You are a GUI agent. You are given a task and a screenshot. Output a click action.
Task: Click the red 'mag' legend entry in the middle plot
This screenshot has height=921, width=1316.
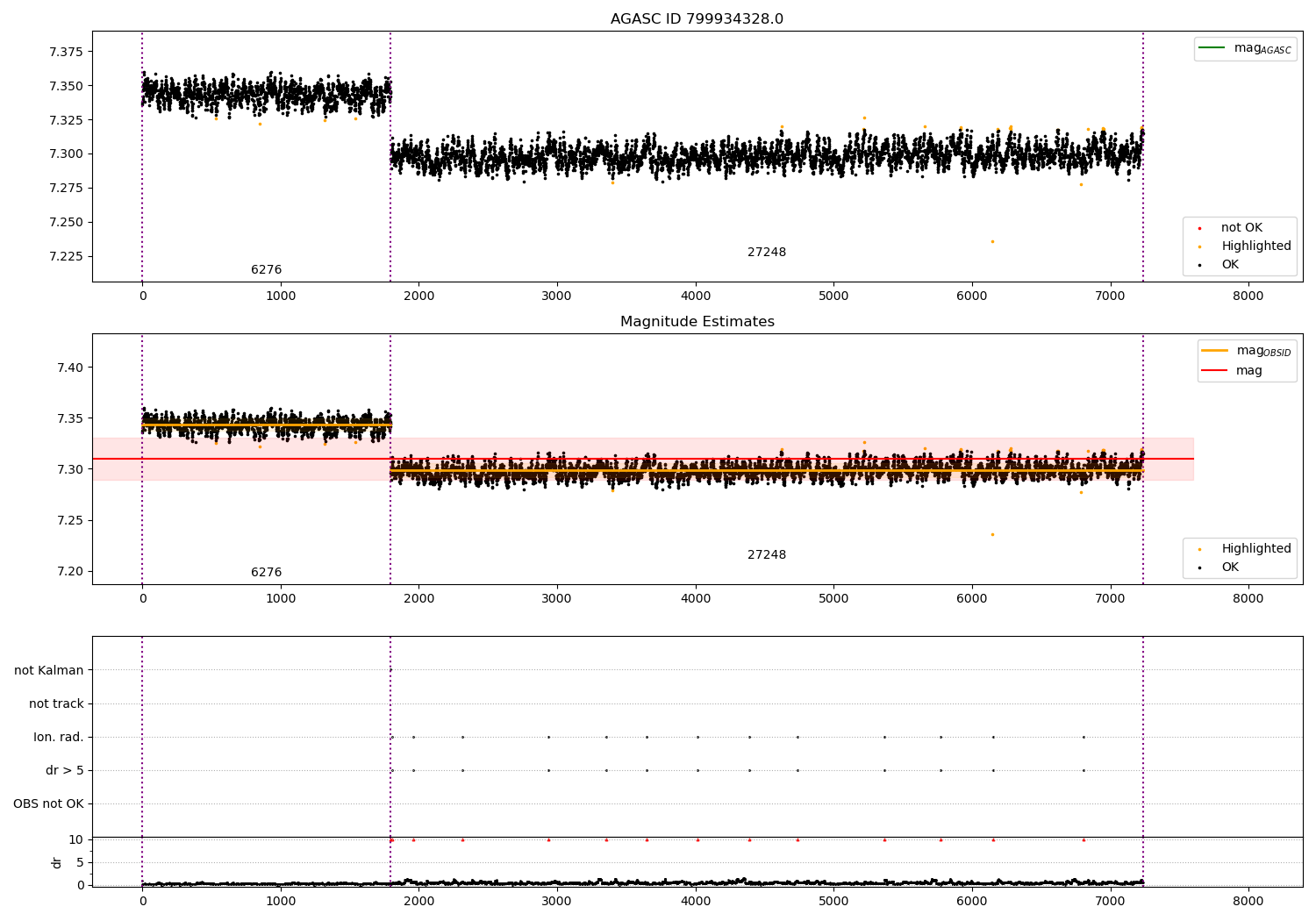click(1233, 371)
